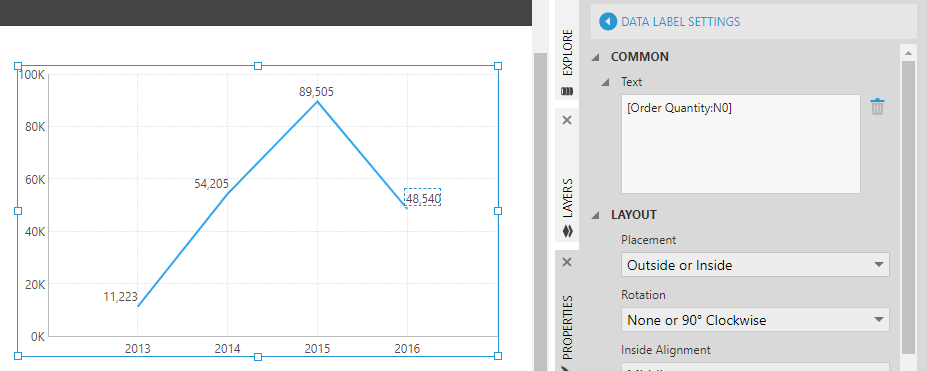The width and height of the screenshot is (927, 371).
Task: Delete the data label text with trash icon
Action: (877, 108)
